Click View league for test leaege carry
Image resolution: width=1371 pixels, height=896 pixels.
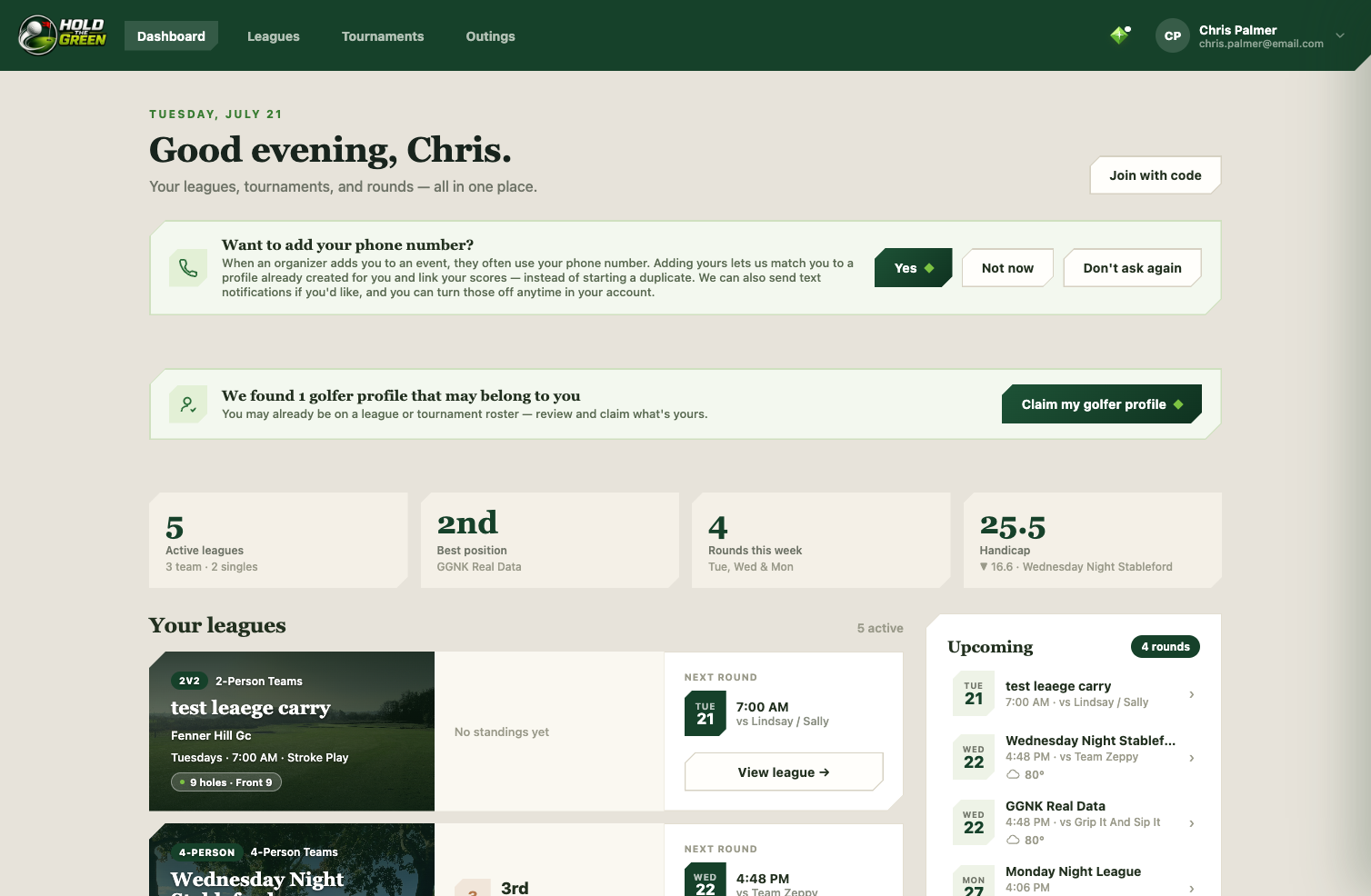[784, 772]
